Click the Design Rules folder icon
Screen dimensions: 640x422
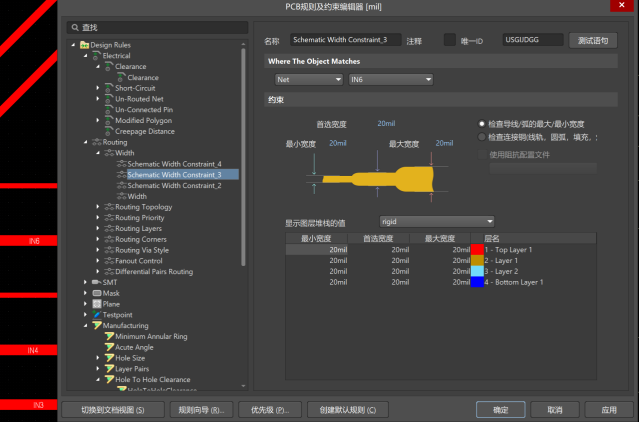pyautogui.click(x=84, y=45)
